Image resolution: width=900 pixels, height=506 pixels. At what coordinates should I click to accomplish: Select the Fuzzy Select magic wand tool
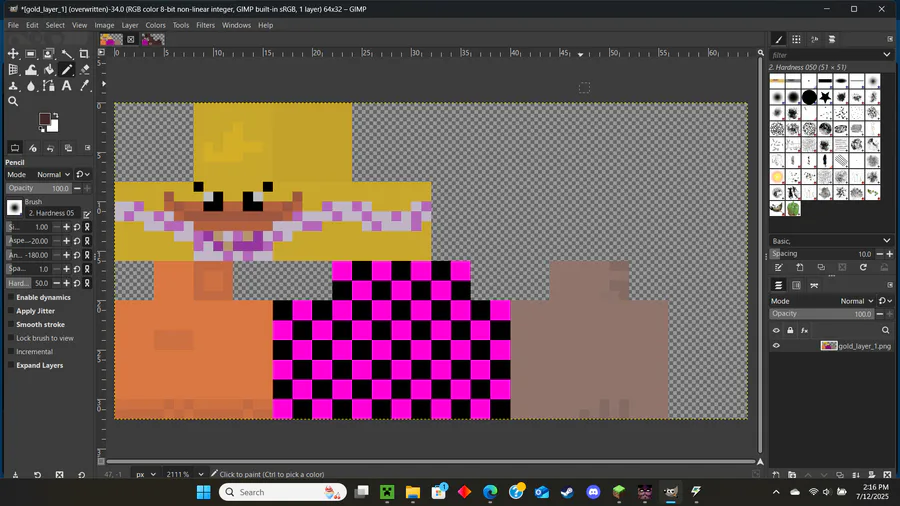(67, 53)
